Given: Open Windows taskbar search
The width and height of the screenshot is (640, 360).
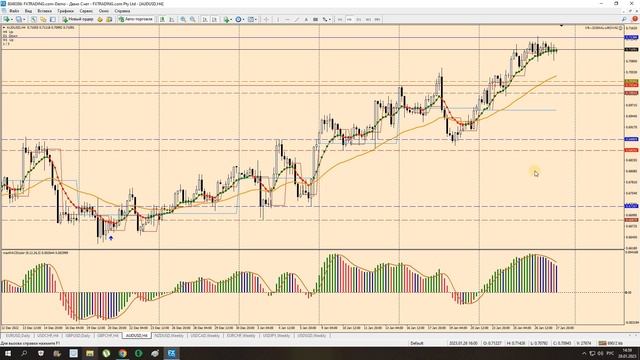Looking at the screenshot, I should tap(24, 353).
